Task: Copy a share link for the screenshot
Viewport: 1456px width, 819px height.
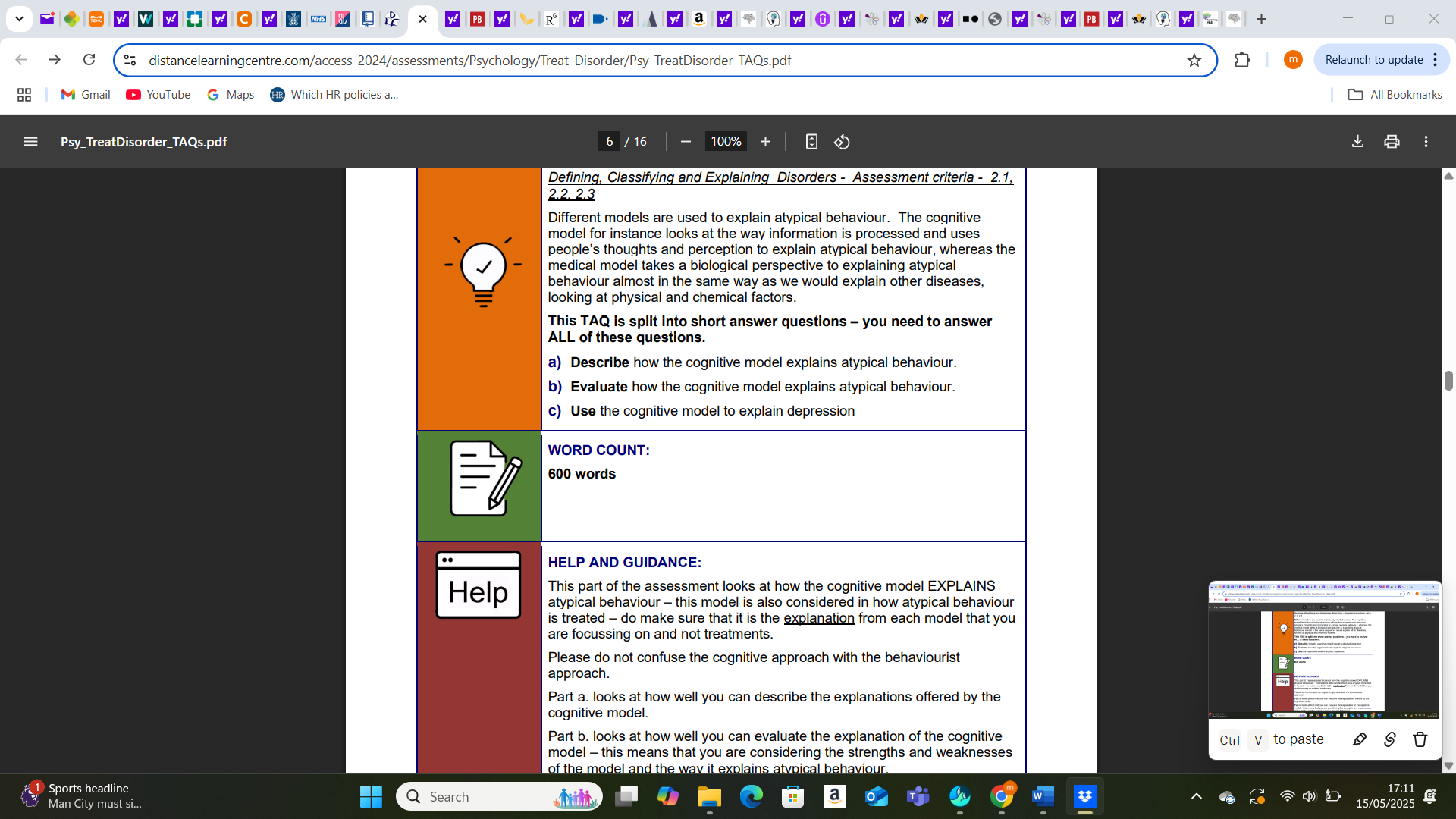Action: click(1390, 739)
